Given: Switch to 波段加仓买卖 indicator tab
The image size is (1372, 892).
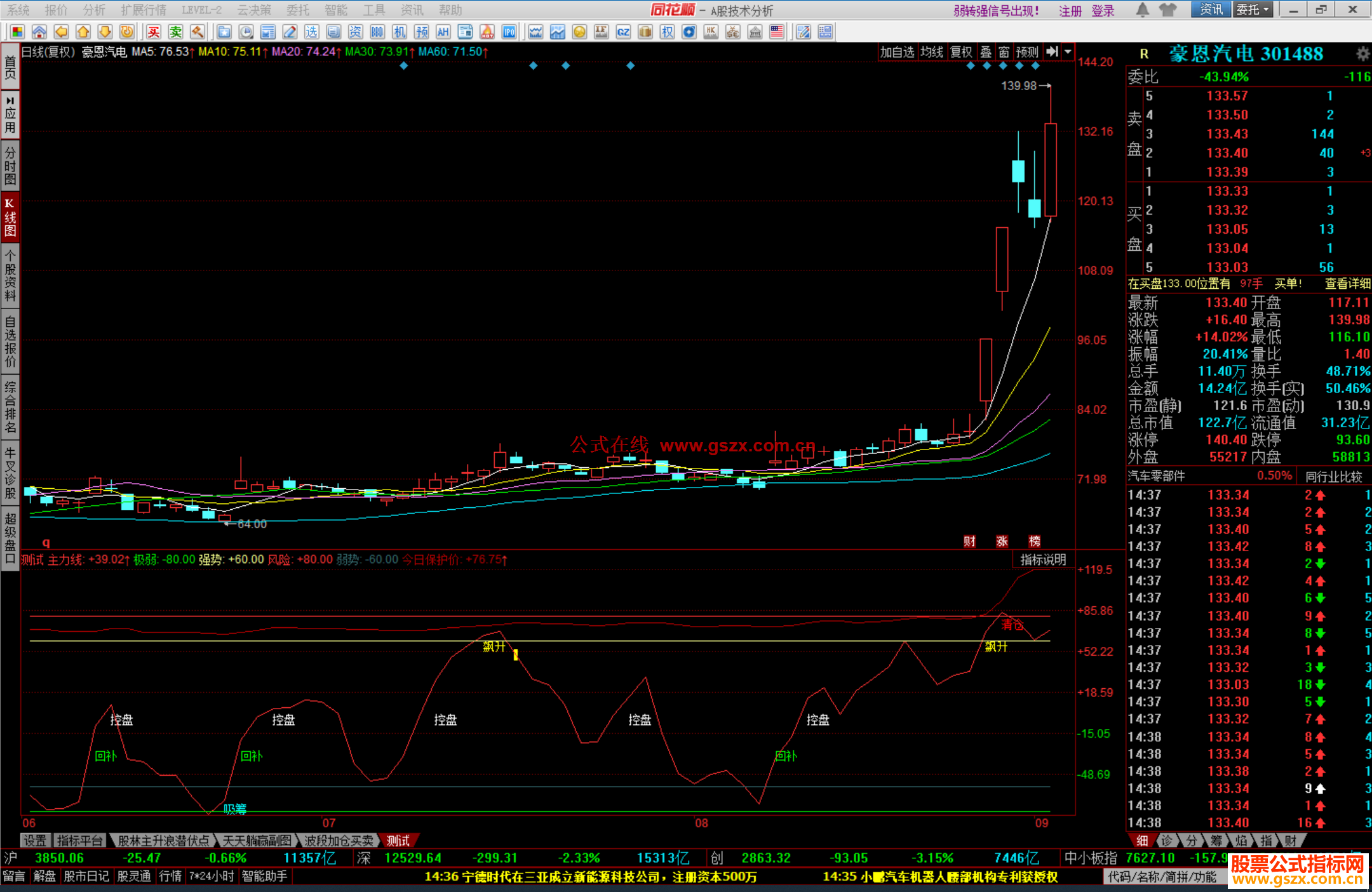Looking at the screenshot, I should tap(339, 841).
